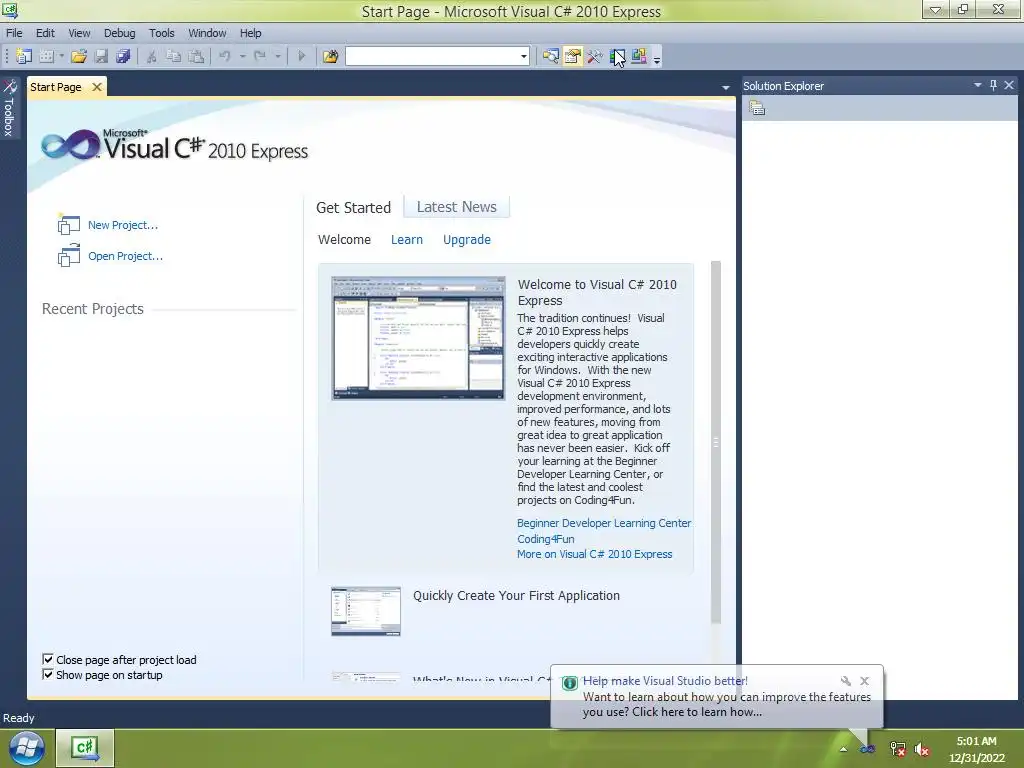
Task: Expand the Find combo box dropdown arrow
Action: point(524,56)
